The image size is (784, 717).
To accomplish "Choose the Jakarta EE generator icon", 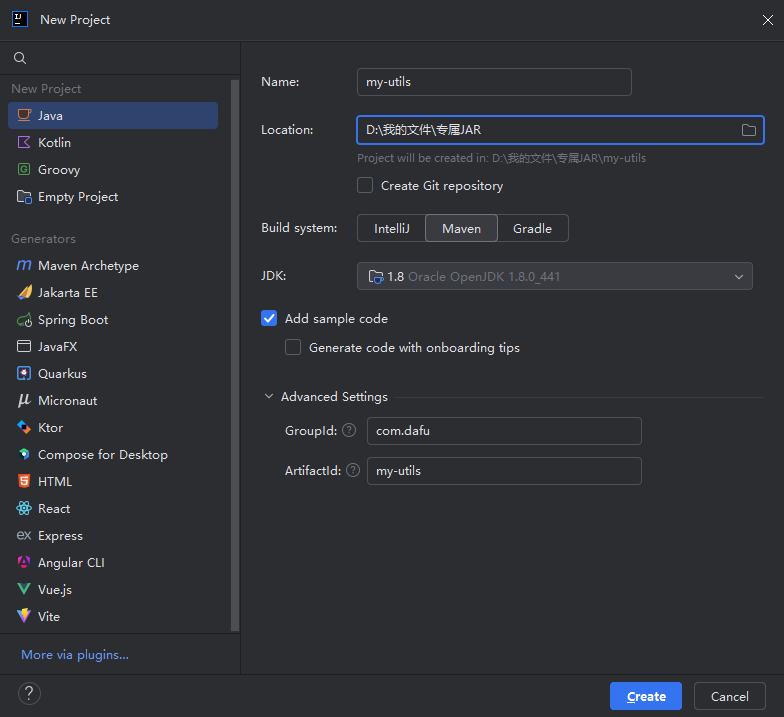I will click(24, 292).
